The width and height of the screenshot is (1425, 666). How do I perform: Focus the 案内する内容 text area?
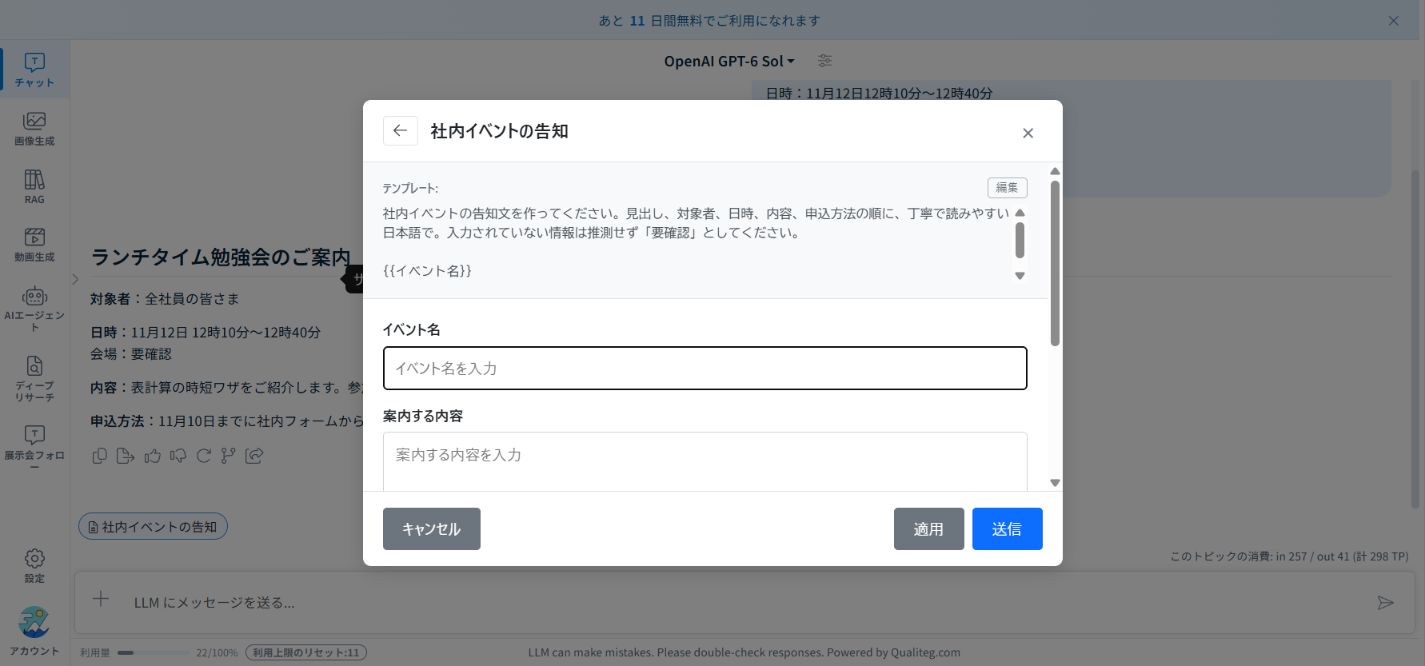[x=705, y=462]
